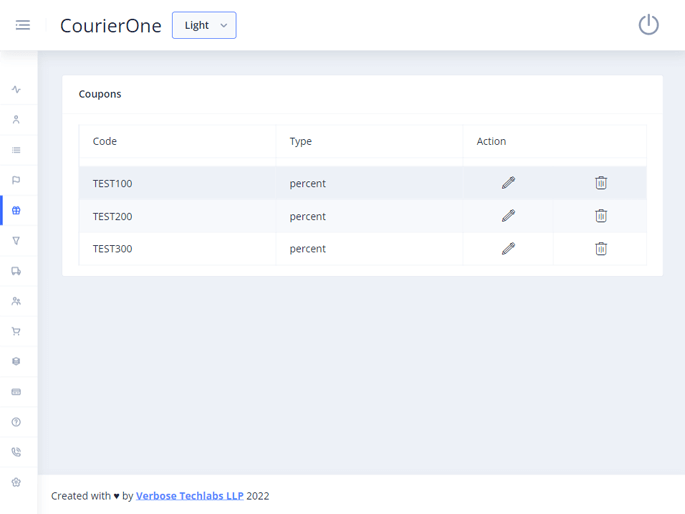
Task: Open the Light theme dropdown
Action: coord(204,25)
